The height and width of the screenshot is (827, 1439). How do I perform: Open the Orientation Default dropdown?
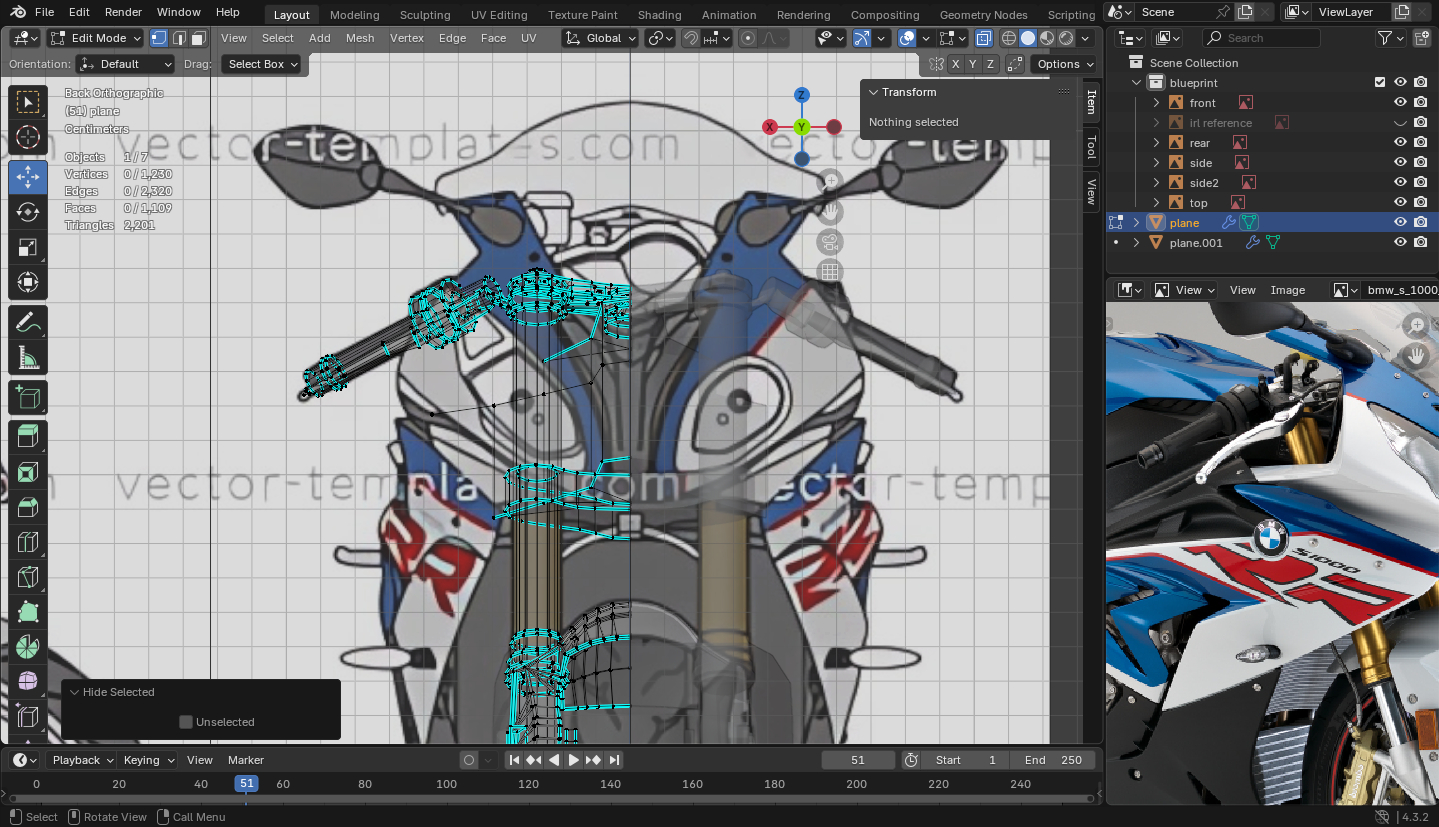(x=126, y=64)
